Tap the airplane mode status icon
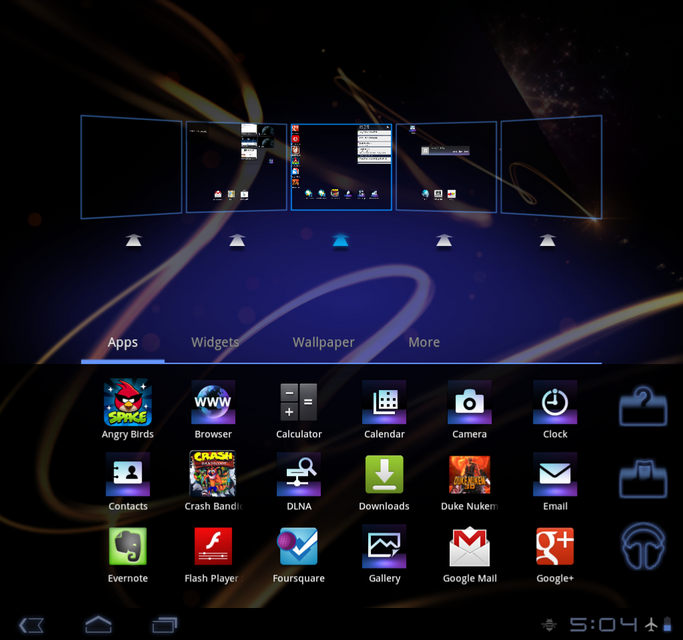 point(651,625)
